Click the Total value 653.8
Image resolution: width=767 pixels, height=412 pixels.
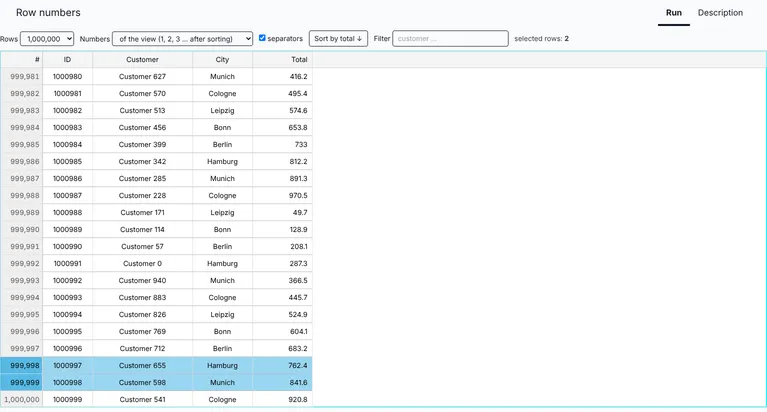282,128
